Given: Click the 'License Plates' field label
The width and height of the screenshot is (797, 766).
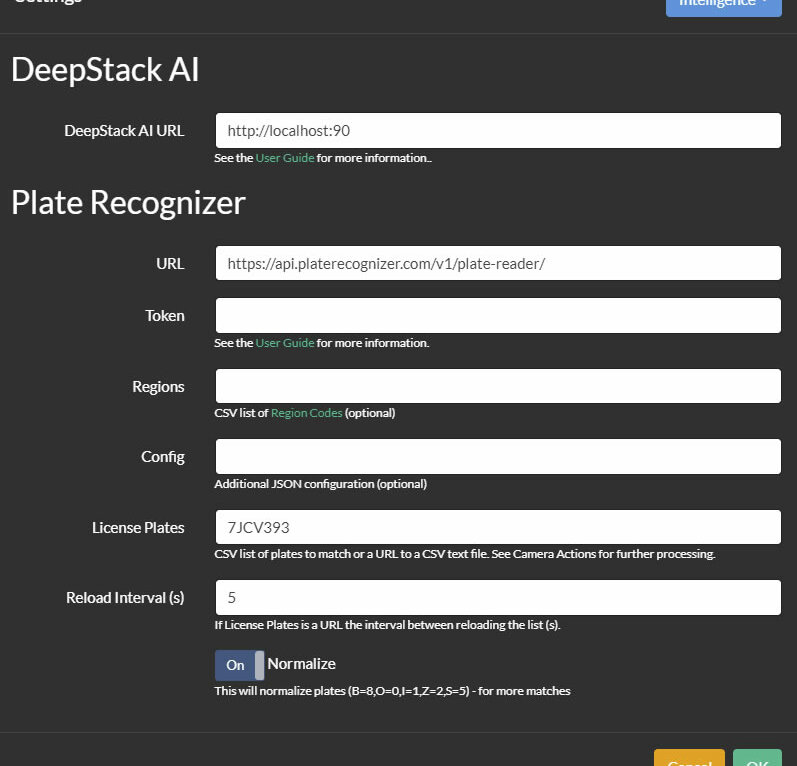Looking at the screenshot, I should click(x=138, y=528).
